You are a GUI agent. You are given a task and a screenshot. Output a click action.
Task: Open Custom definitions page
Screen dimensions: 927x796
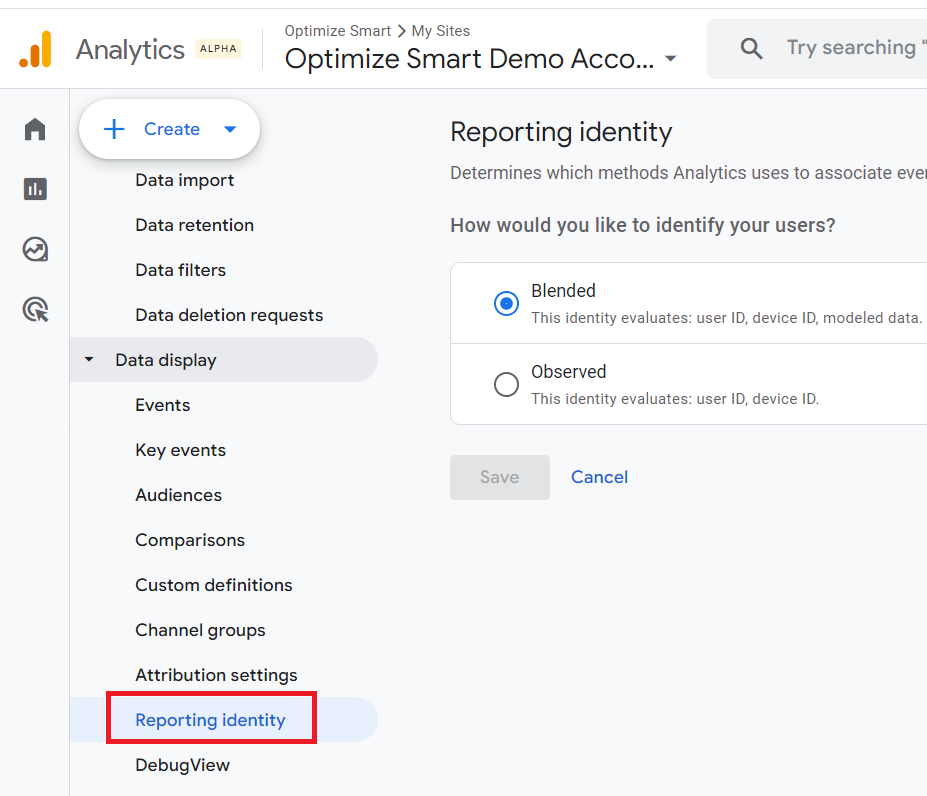click(x=213, y=585)
